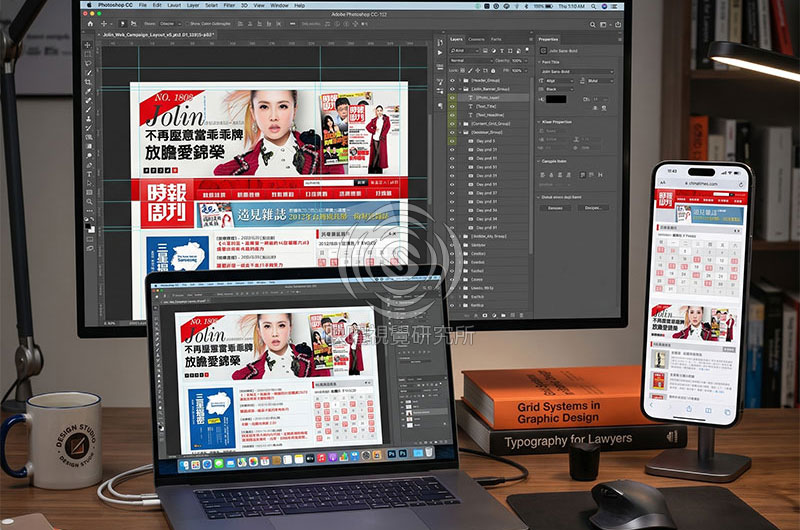Click the Home icon in the options bar

coord(90,24)
